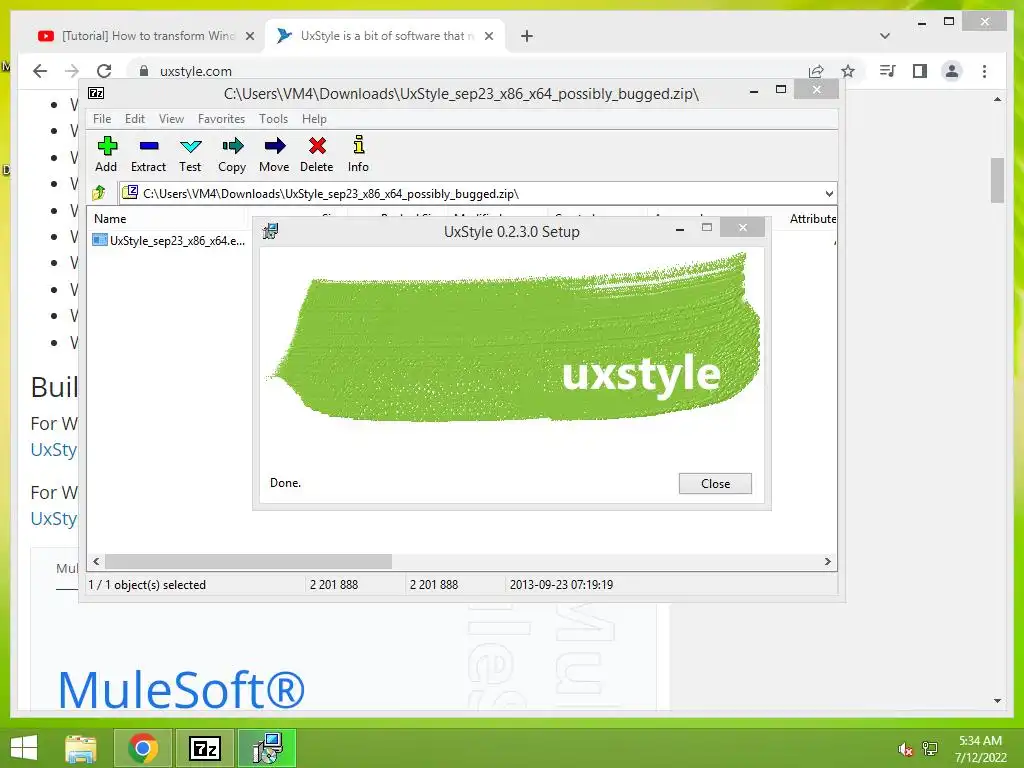Open the Chrome profile avatar
This screenshot has width=1024, height=768.
point(952,71)
